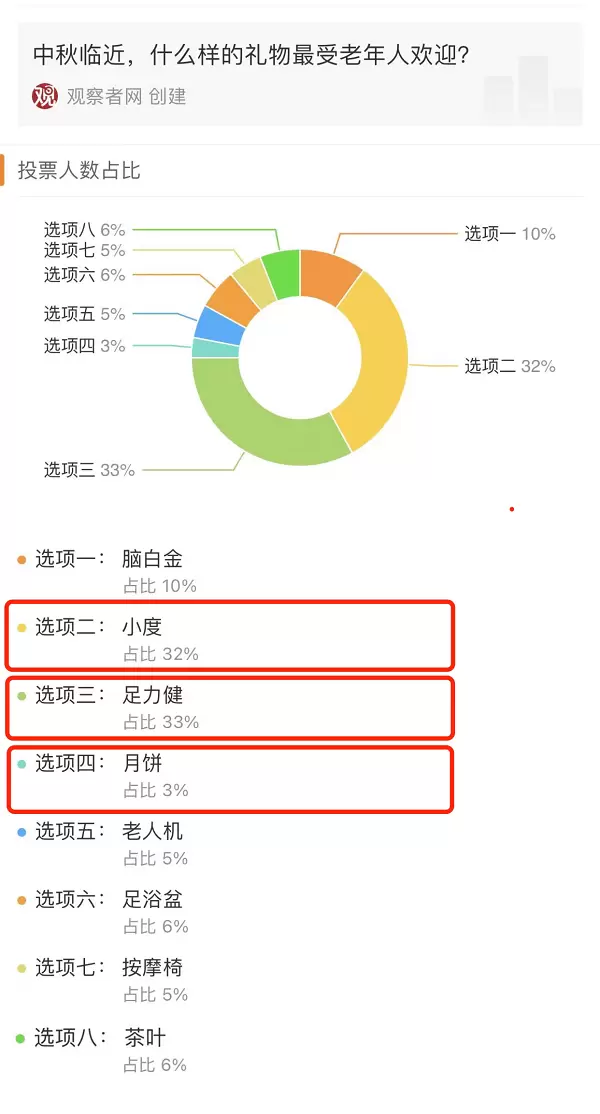
Task: Click the faded bar chart icon in header
Action: point(532,89)
